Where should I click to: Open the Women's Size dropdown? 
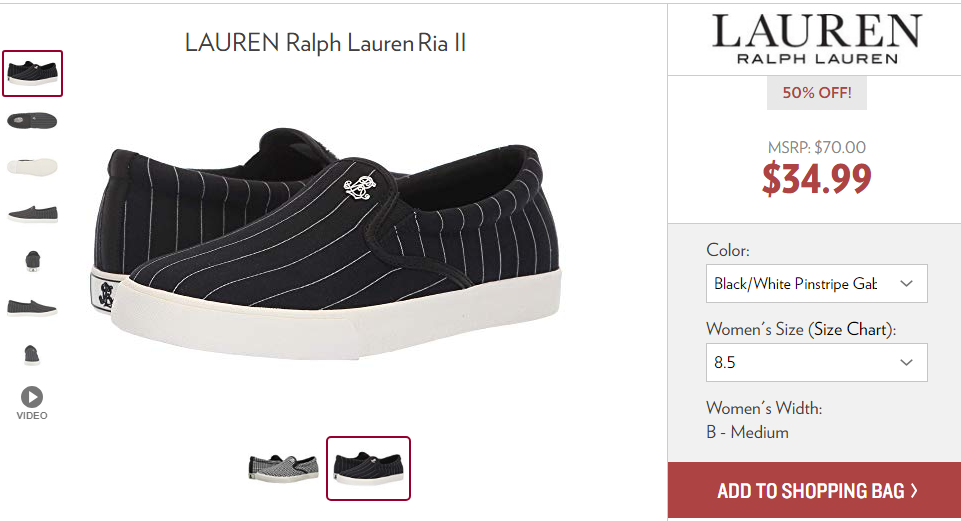[816, 362]
